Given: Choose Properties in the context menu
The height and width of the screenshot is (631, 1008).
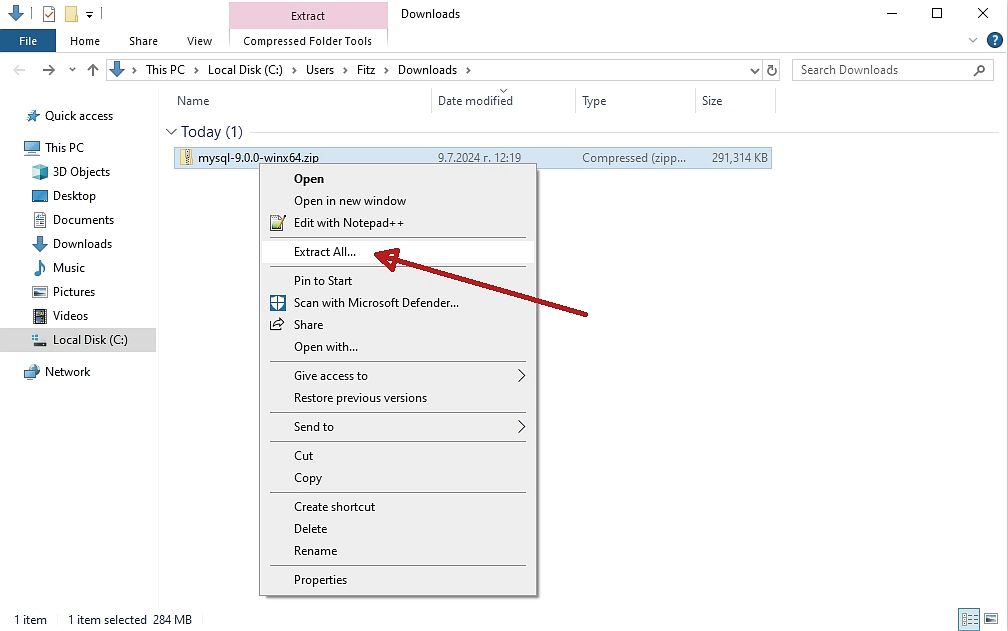Looking at the screenshot, I should coord(398,580).
